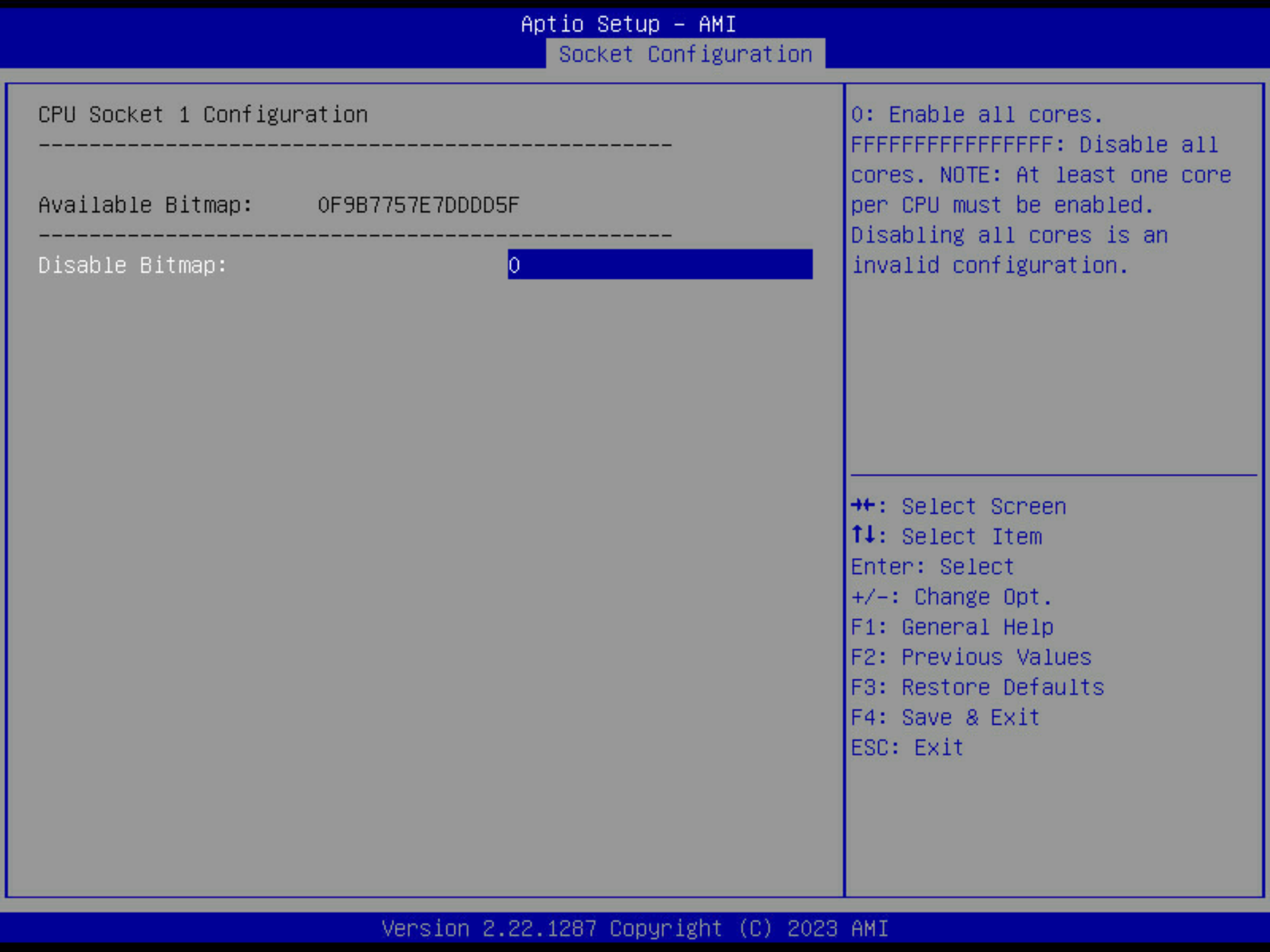This screenshot has height=952, width=1270.
Task: Click the 0F9B7757E7DDDD5F bitmap value
Action: 418,205
